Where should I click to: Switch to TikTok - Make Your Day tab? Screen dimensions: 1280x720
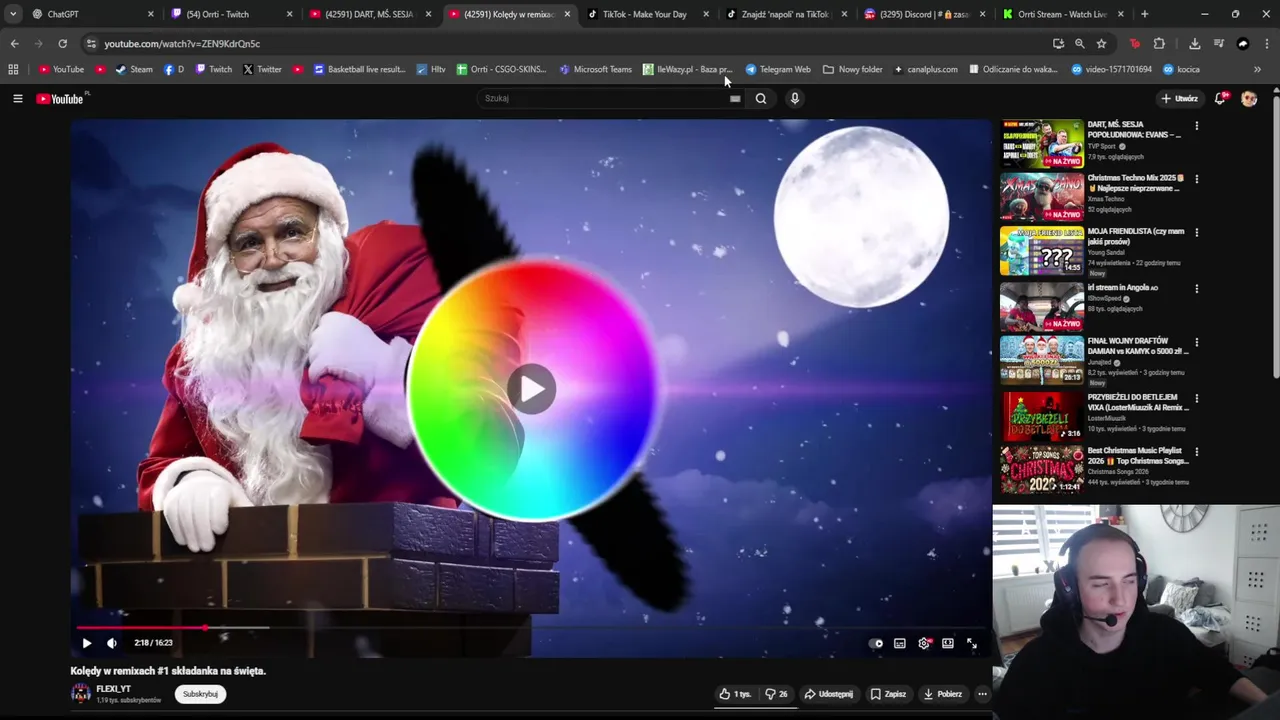point(648,14)
